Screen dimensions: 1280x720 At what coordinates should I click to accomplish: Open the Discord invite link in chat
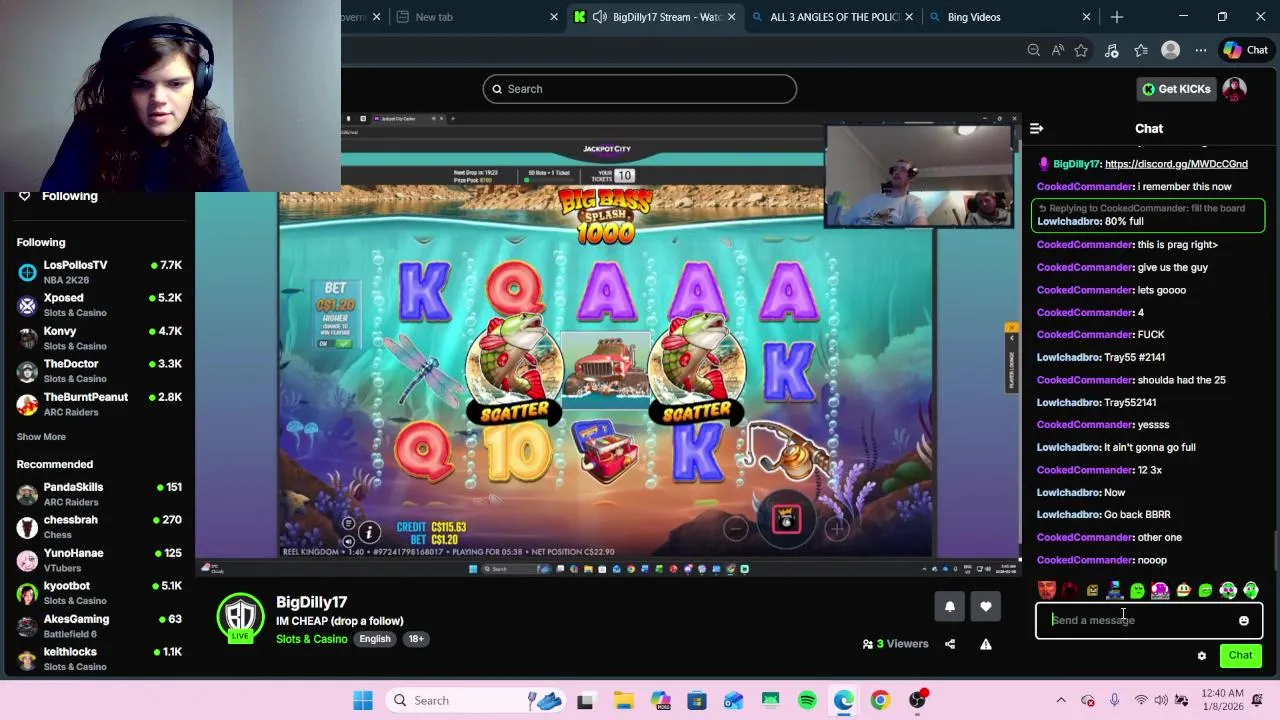coord(1176,164)
